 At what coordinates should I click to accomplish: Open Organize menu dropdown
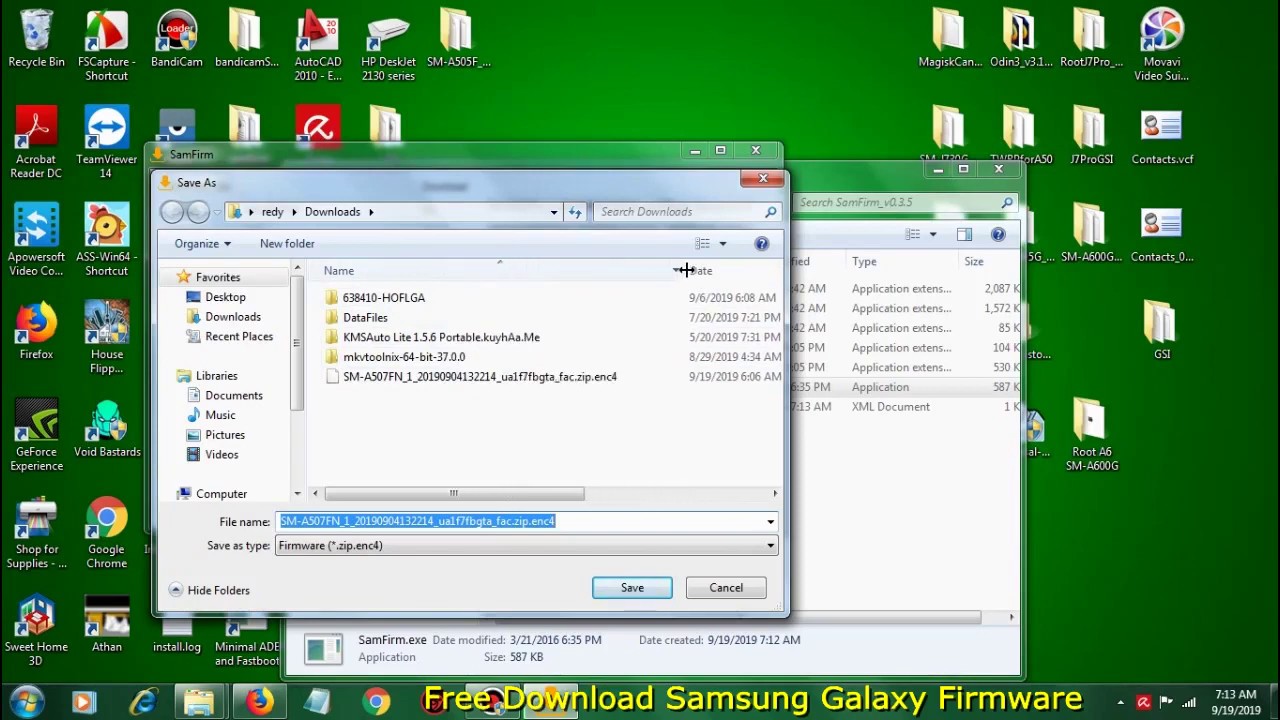coord(202,244)
